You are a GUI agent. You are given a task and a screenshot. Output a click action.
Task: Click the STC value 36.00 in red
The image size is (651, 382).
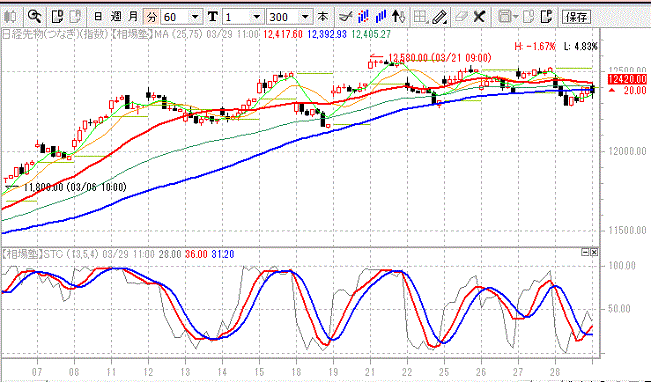pyautogui.click(x=196, y=254)
